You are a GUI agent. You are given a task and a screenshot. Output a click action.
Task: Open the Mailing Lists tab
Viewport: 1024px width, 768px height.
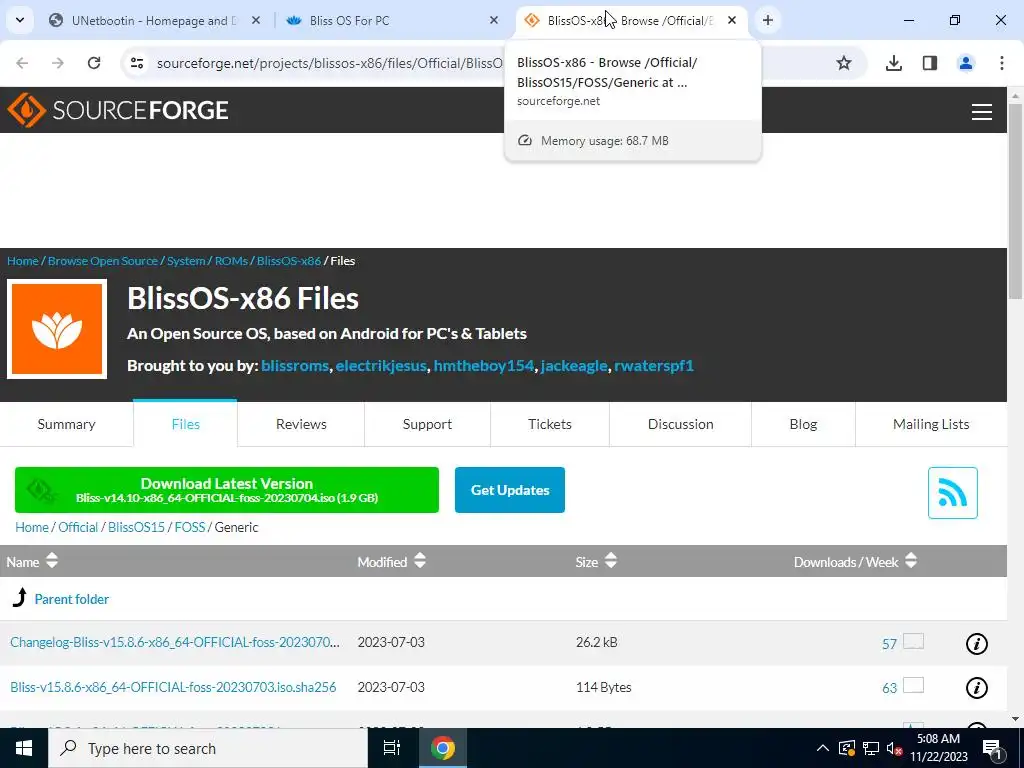[x=931, y=424]
